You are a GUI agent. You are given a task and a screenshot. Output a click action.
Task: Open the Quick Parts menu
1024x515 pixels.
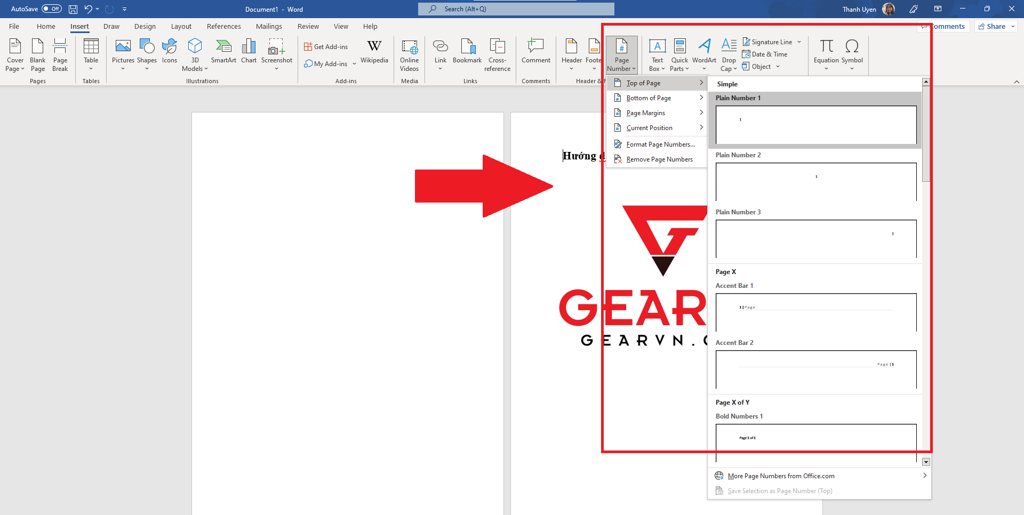click(x=679, y=55)
